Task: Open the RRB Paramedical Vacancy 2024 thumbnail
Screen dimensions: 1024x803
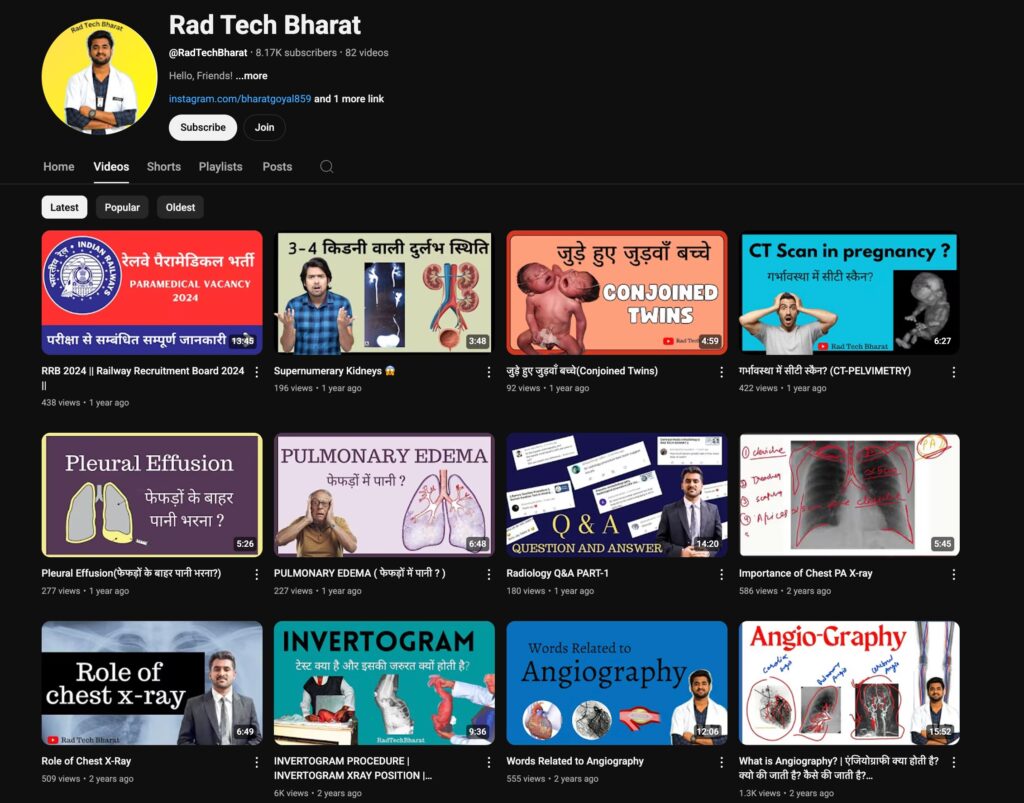Action: coord(152,292)
